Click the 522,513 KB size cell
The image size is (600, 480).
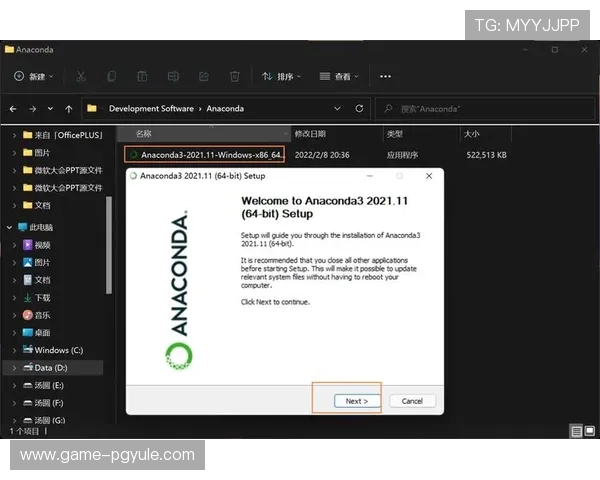pyautogui.click(x=486, y=155)
